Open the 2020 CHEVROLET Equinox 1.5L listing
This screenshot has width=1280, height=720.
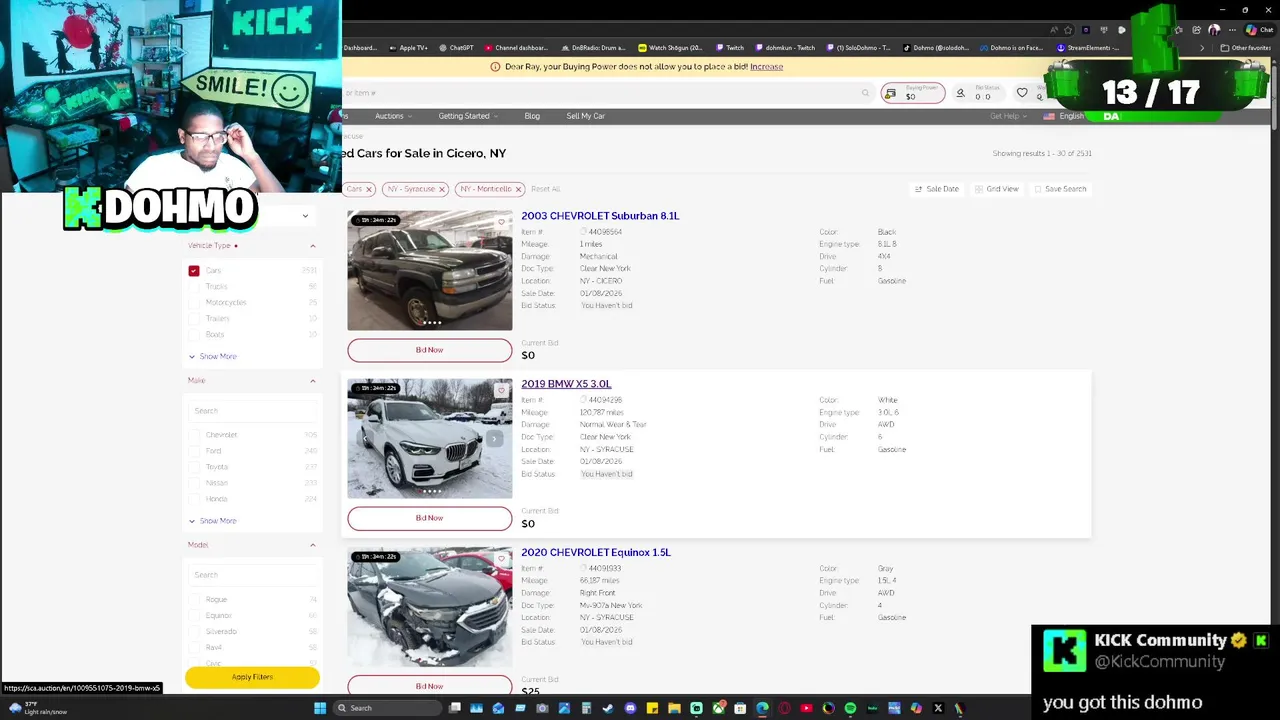[x=596, y=553]
